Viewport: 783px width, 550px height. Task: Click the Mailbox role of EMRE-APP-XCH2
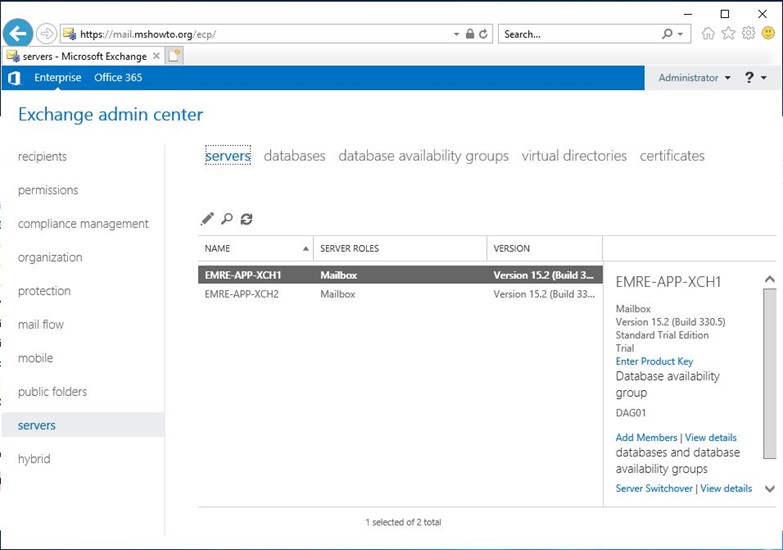tap(338, 294)
